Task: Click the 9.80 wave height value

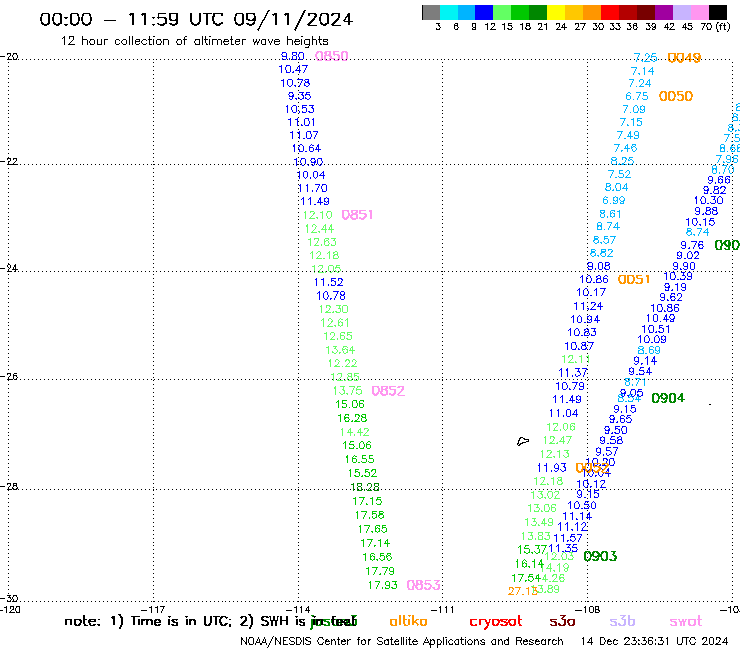Action: click(293, 56)
